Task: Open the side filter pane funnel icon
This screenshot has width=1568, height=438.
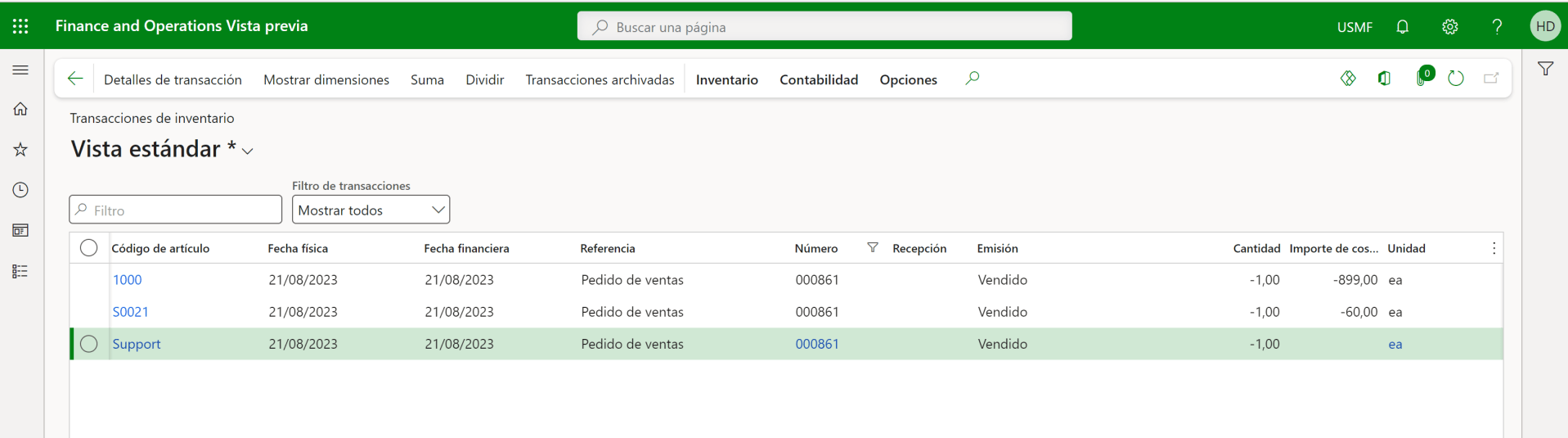Action: [1545, 70]
